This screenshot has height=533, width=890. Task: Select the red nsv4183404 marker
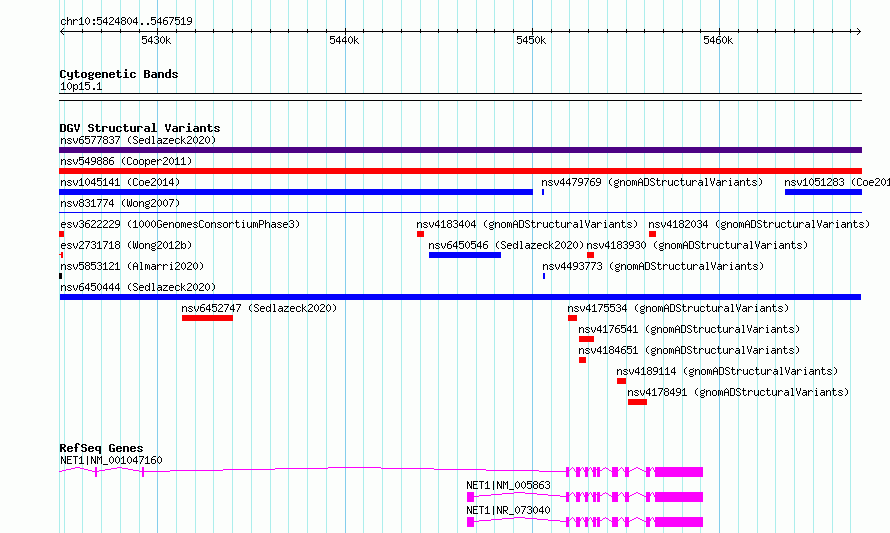[420, 234]
